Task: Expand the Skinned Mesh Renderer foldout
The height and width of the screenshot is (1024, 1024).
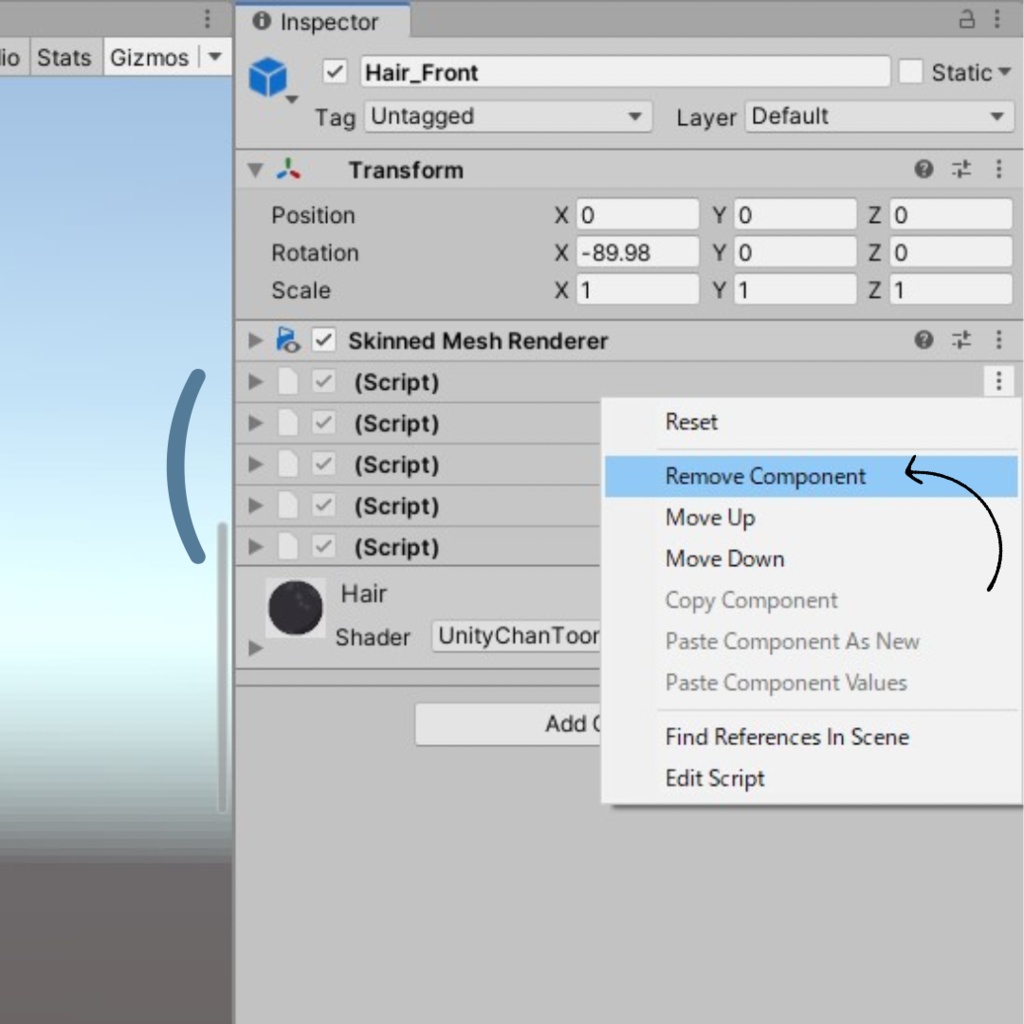Action: 255,340
